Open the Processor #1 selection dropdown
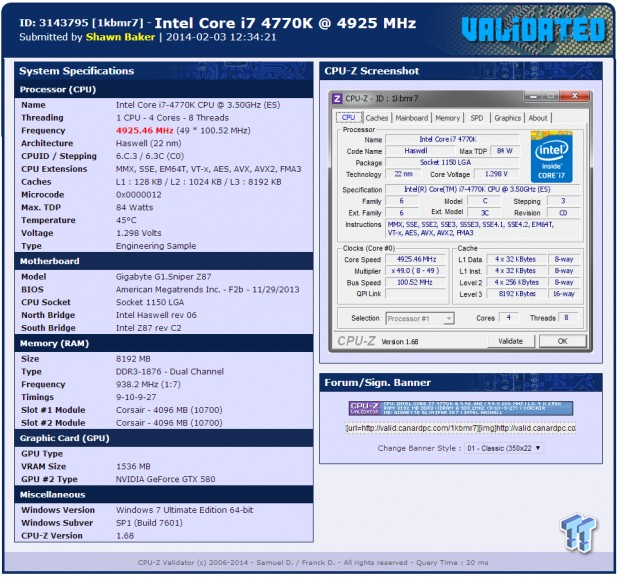 (420, 318)
